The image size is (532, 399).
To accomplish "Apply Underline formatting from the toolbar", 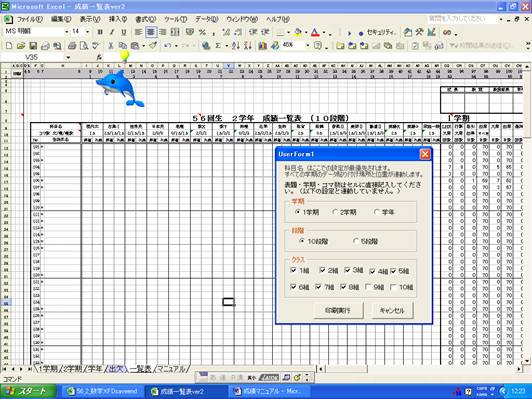I will pyautogui.click(x=124, y=32).
